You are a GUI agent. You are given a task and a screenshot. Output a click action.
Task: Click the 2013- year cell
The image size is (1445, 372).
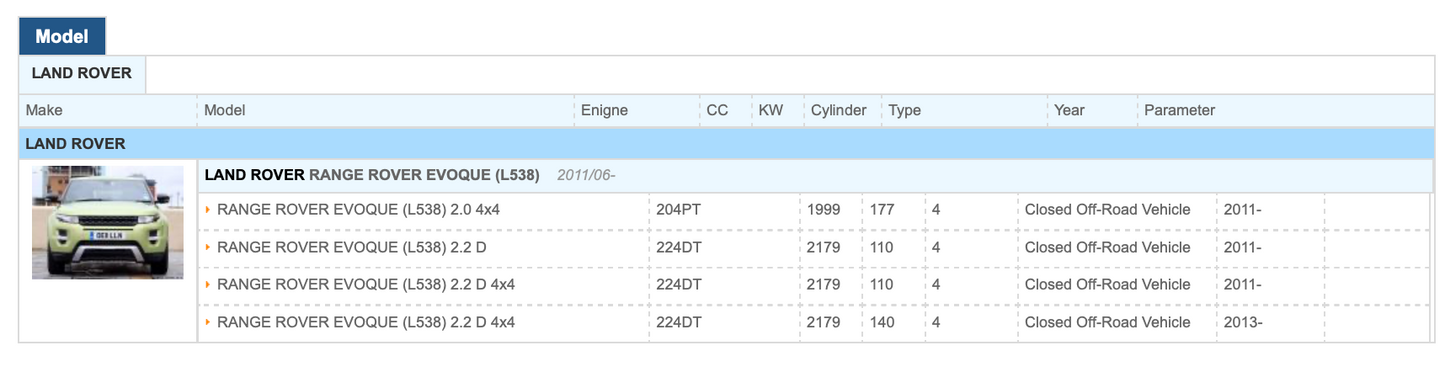click(1243, 323)
